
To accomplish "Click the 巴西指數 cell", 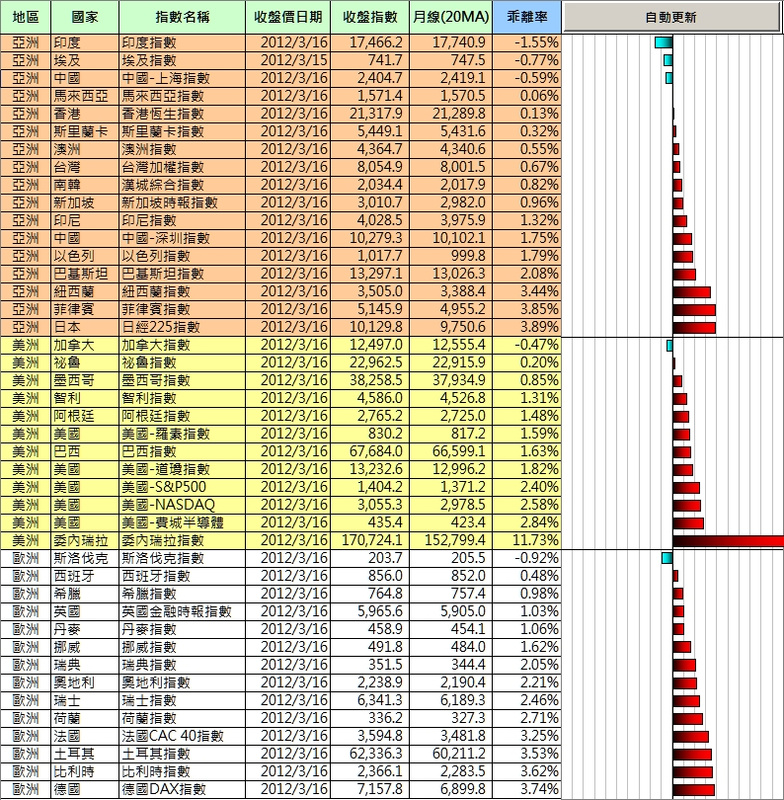I will coord(182,452).
